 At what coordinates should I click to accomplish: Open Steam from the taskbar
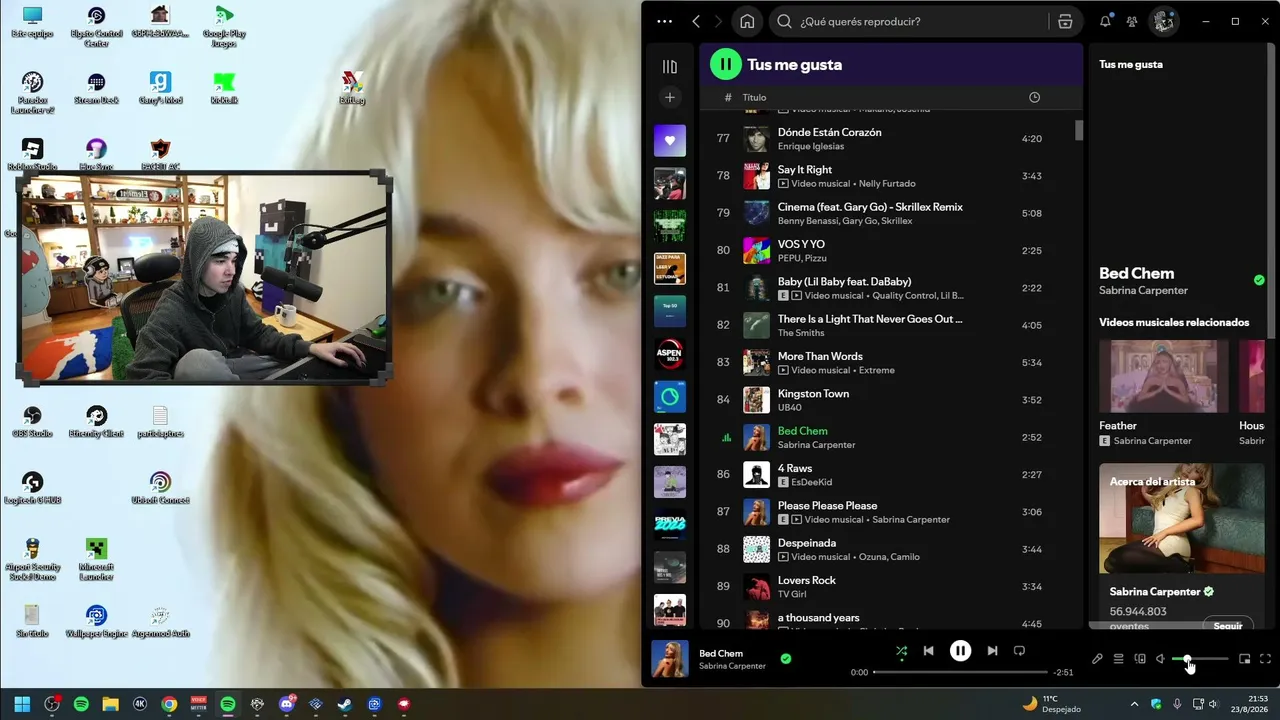[344, 704]
